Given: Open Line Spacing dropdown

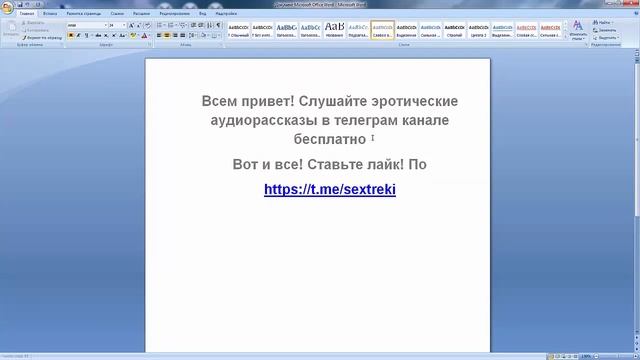Looking at the screenshot, I should pos(192,36).
